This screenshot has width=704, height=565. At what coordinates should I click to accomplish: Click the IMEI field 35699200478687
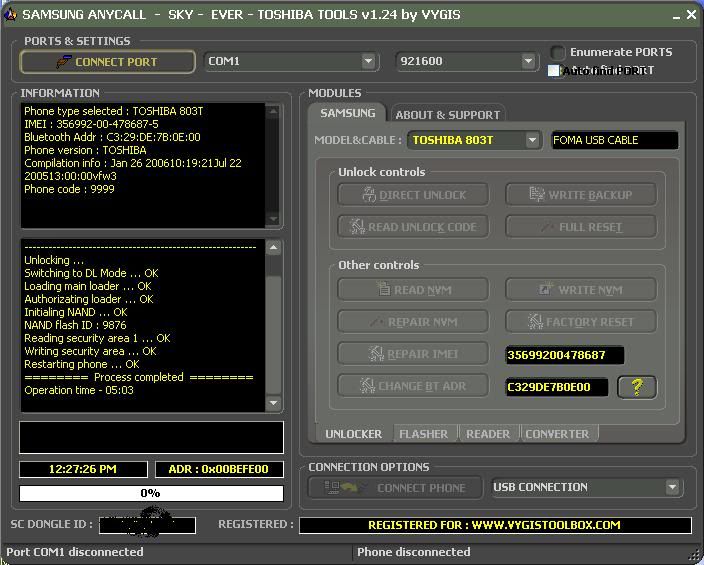[565, 355]
